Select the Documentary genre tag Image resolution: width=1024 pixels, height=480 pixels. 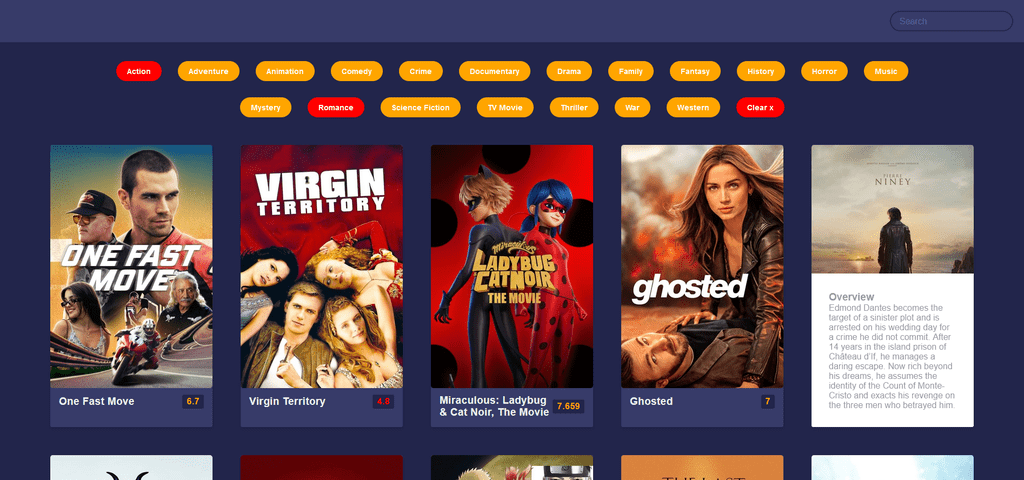pos(494,71)
